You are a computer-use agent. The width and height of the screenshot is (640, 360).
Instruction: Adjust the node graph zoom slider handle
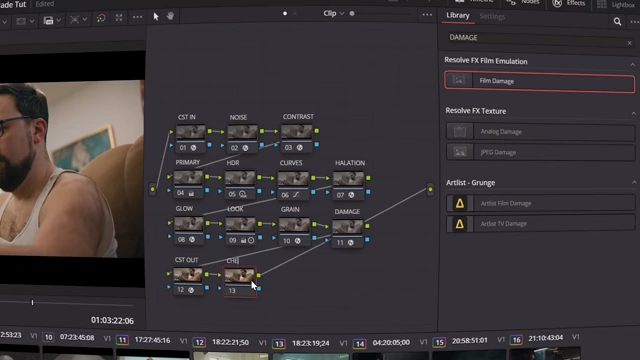click(x=352, y=13)
